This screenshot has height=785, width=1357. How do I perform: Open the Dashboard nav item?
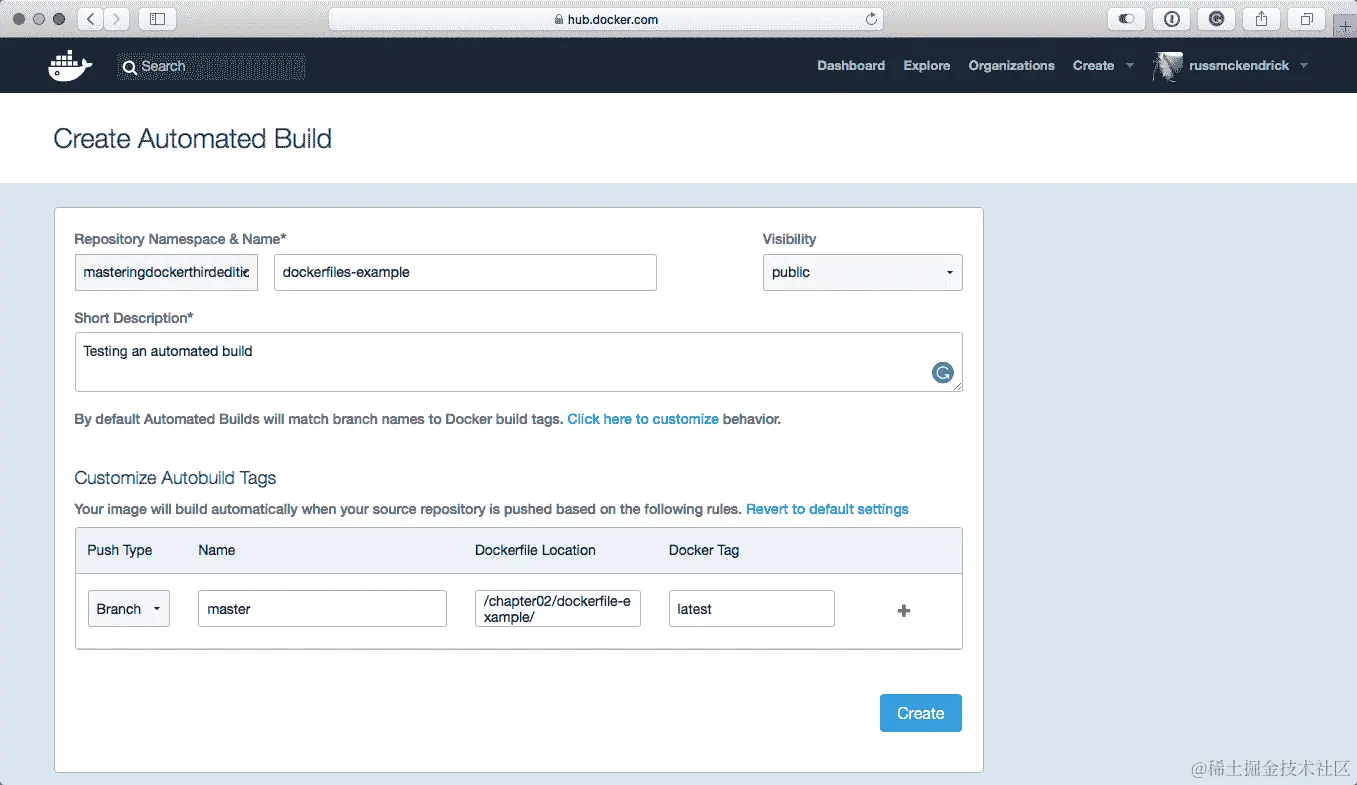tap(851, 66)
